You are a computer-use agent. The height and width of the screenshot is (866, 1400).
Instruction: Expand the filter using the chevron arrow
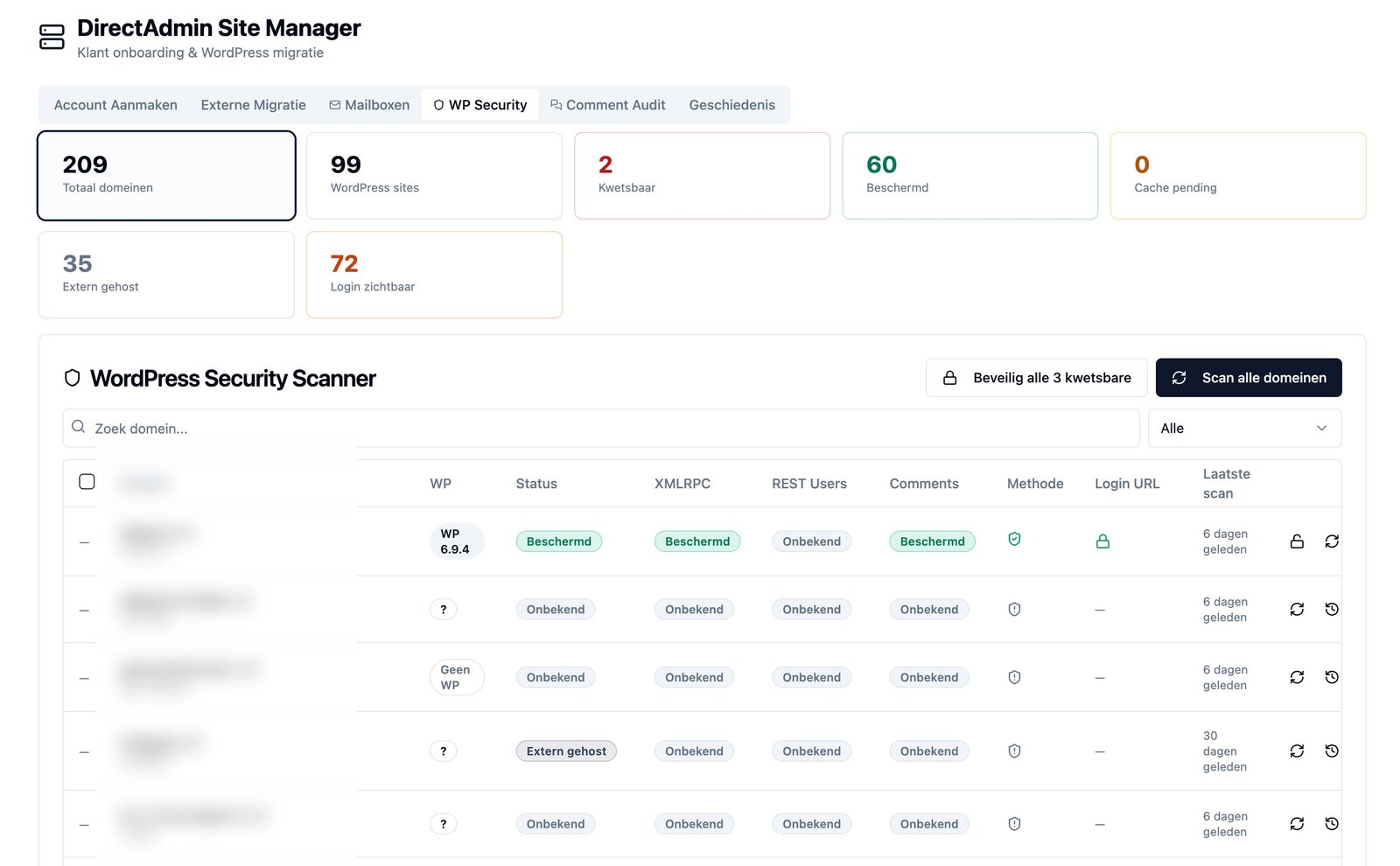pos(1321,429)
